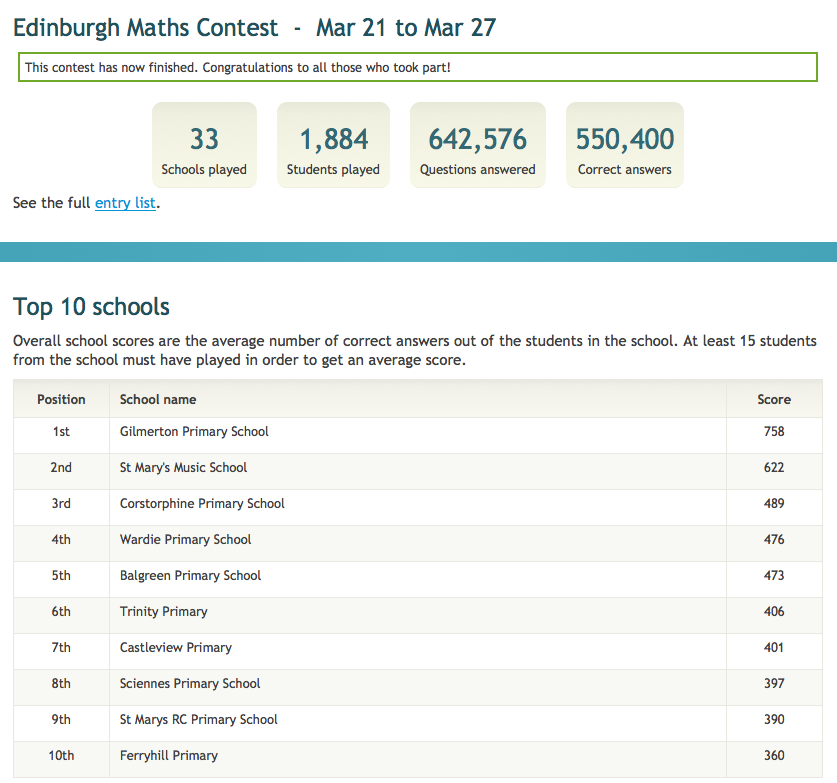837x783 pixels.
Task: Click the score 397 for Sciennes Primary
Action: 773,684
